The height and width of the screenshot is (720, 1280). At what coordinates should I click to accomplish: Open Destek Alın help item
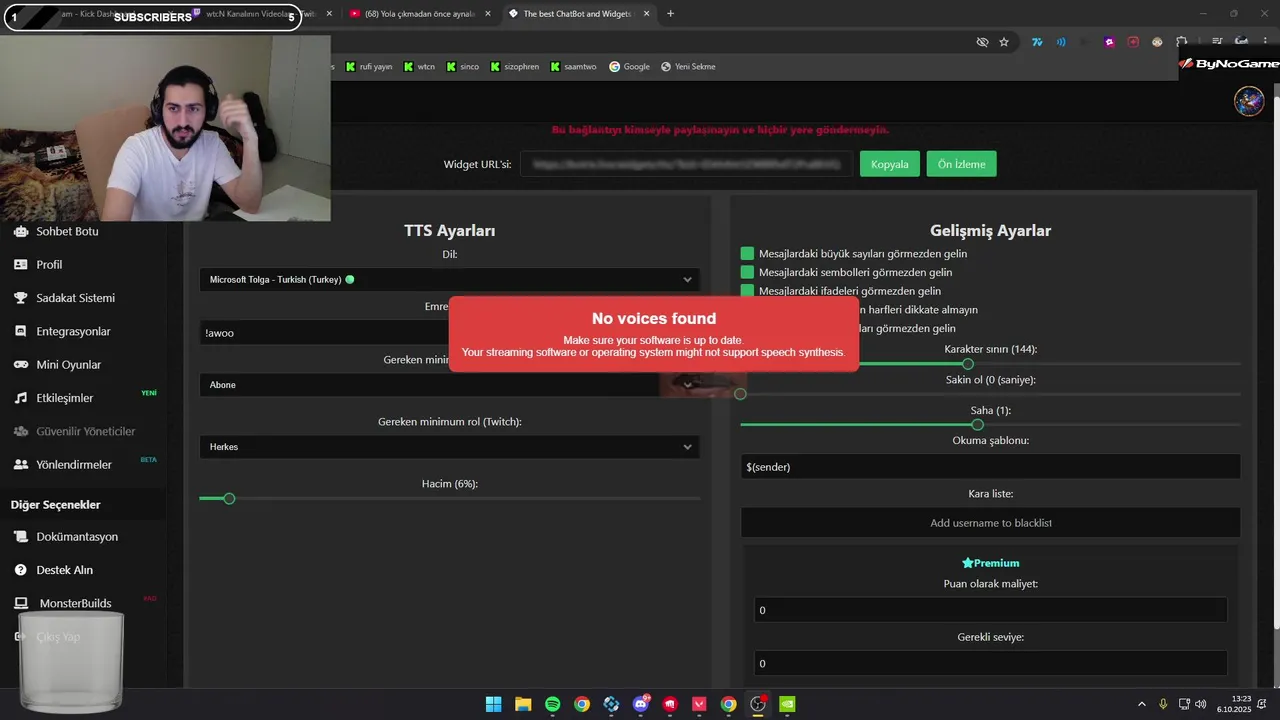(53, 570)
